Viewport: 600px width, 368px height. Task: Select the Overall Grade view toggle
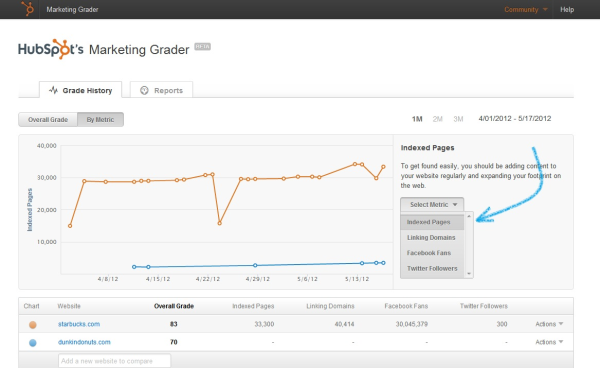pos(48,119)
